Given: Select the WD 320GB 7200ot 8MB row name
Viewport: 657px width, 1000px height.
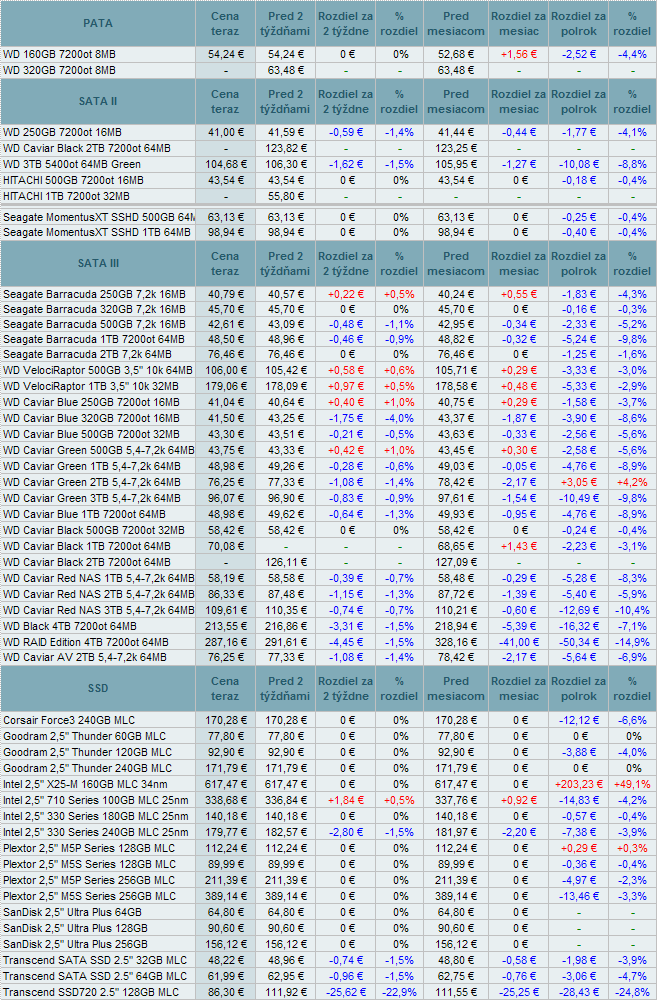Looking at the screenshot, I should (59, 70).
